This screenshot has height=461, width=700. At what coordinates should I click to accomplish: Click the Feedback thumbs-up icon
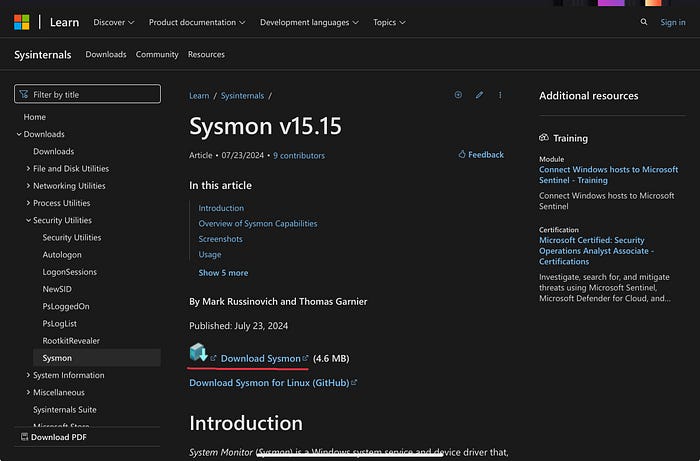[x=462, y=154]
